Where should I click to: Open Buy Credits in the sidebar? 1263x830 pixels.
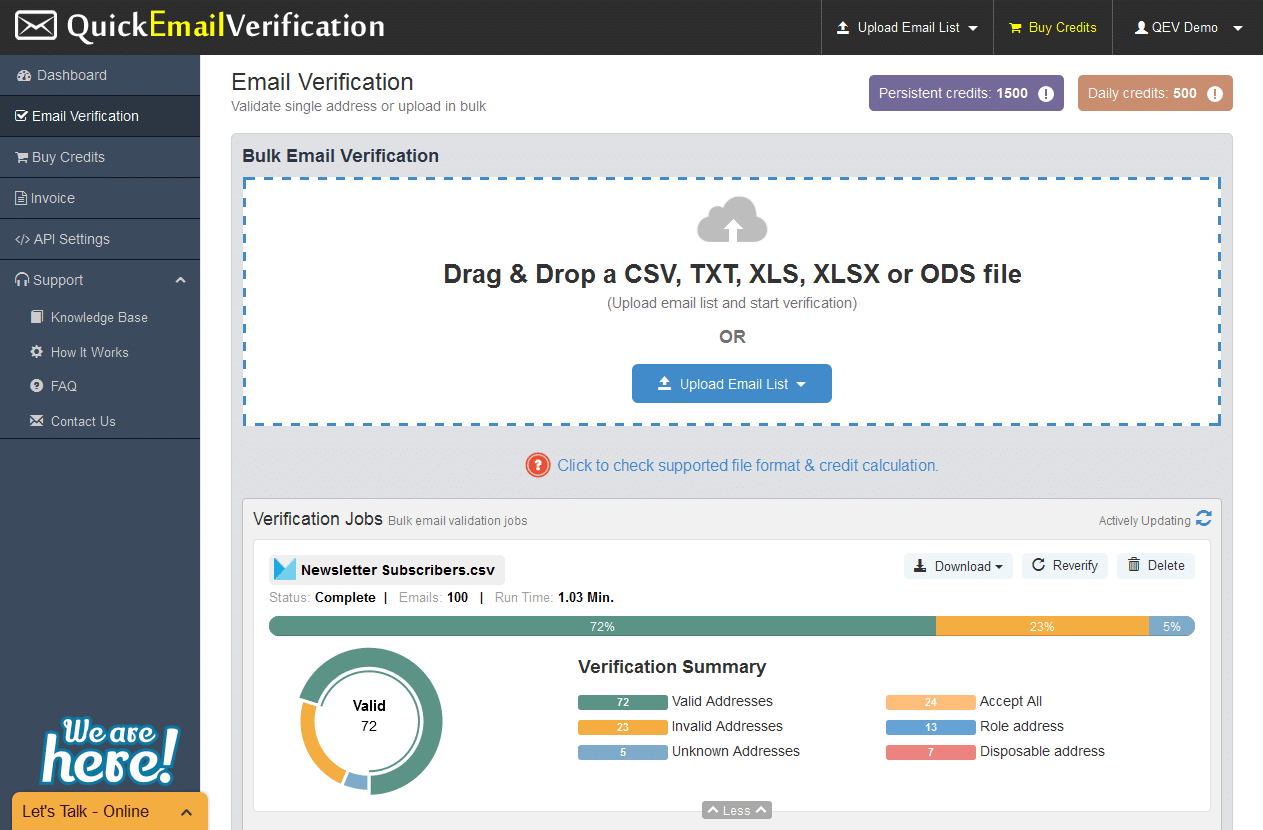[100, 157]
